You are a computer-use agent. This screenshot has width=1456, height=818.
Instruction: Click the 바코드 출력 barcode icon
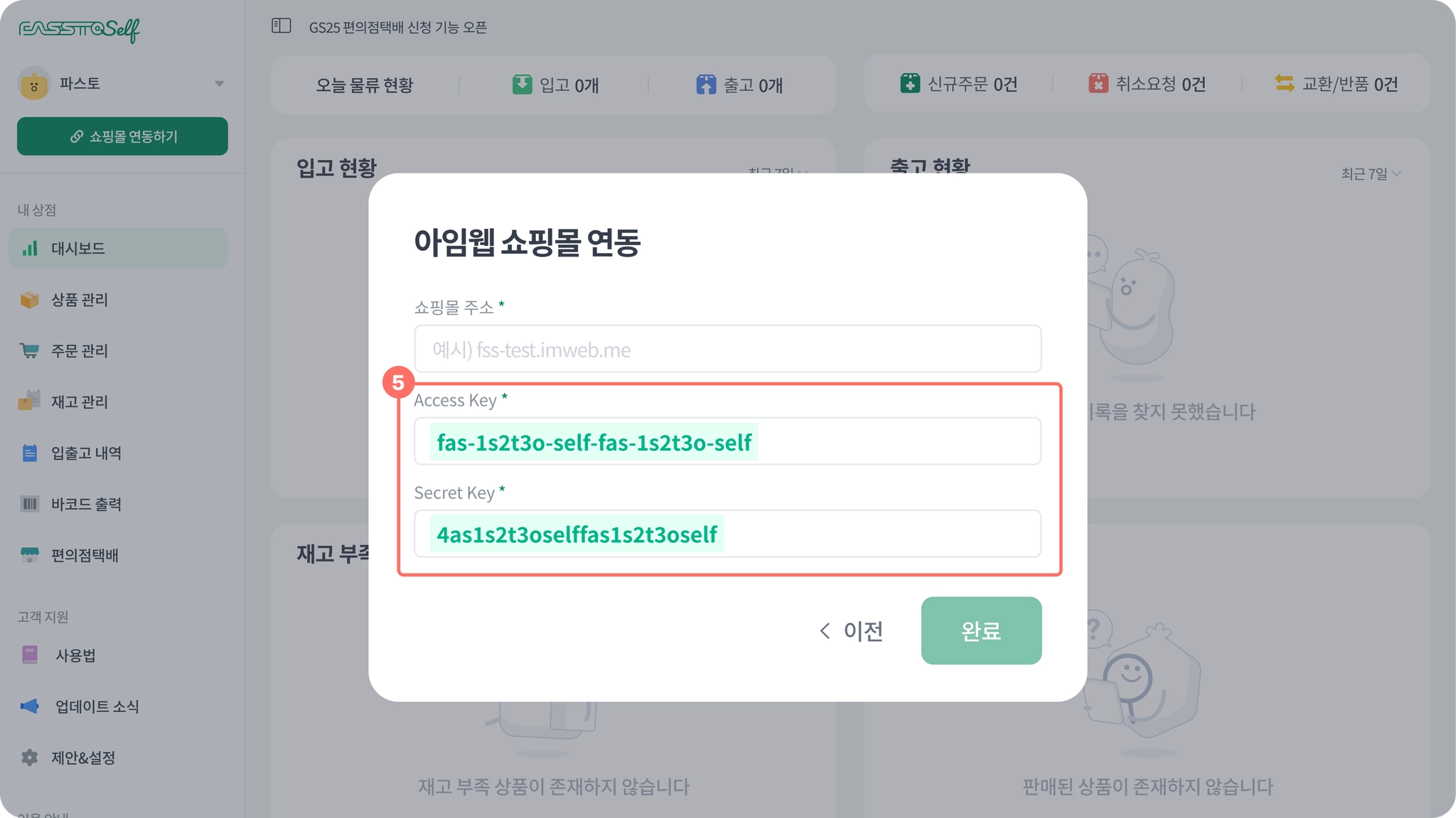coord(29,505)
